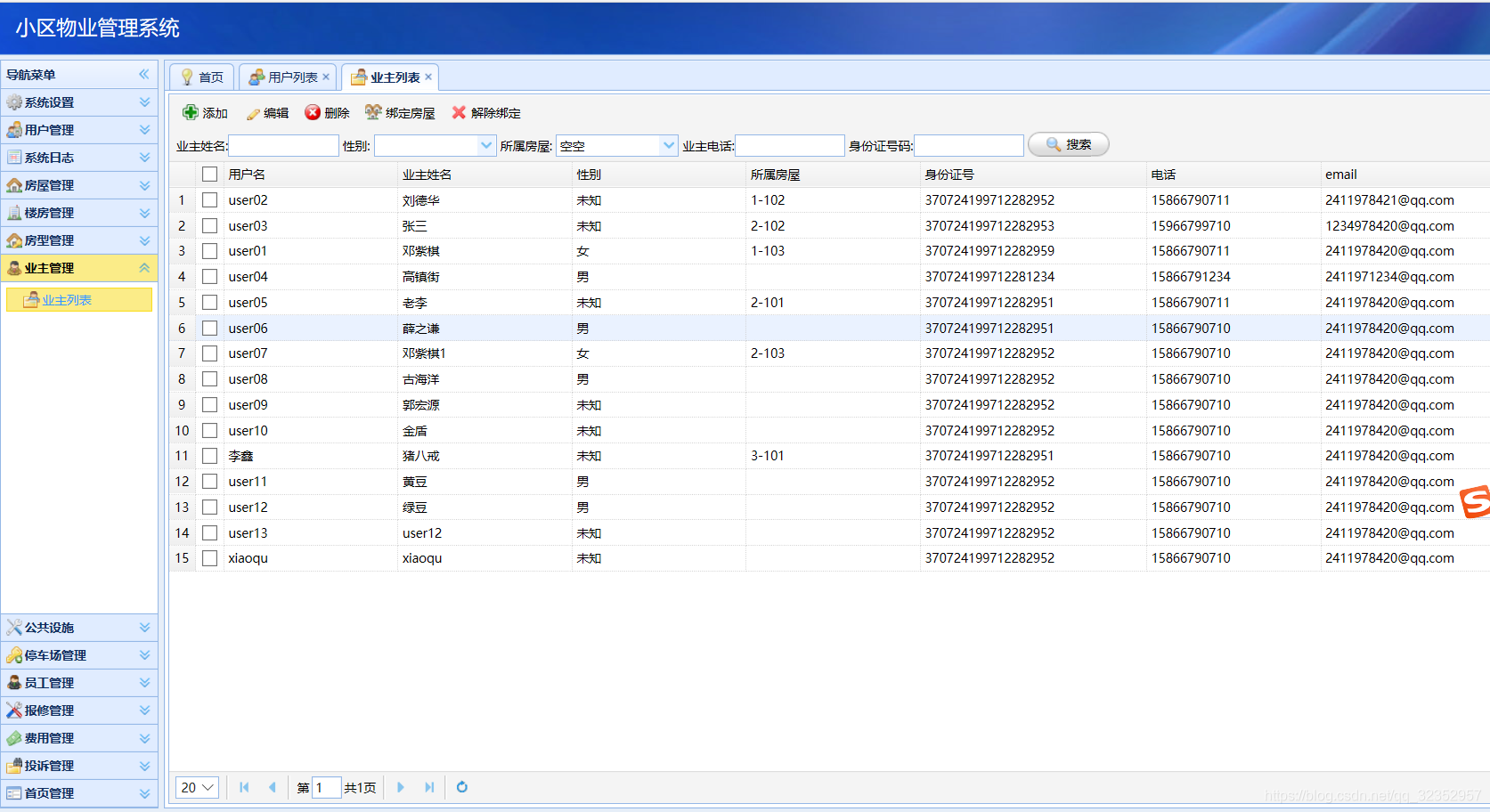Open 用户管理 sidebar section
This screenshot has width=1490, height=812.
(x=79, y=130)
